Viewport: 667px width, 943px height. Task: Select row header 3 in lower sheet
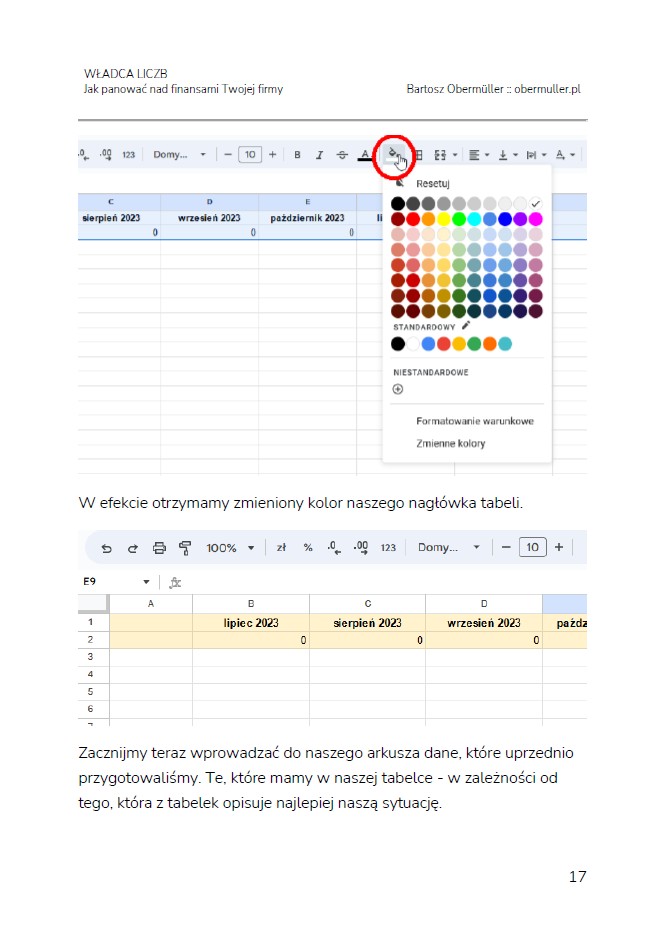(91, 657)
